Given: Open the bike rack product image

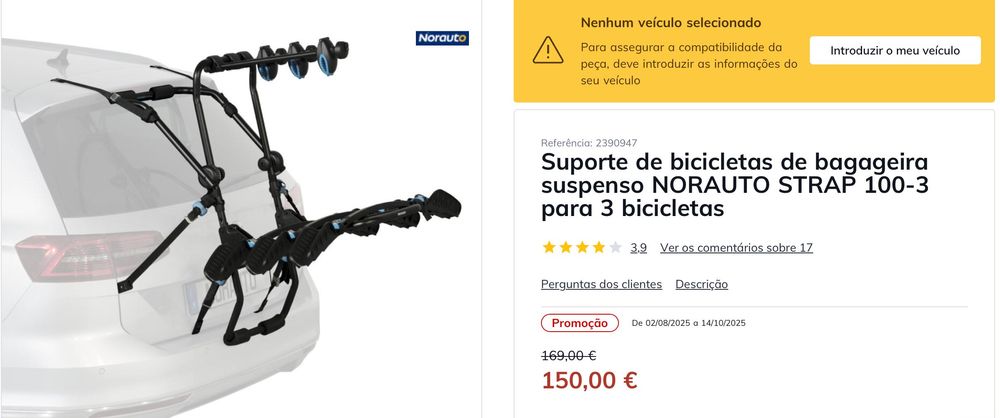Looking at the screenshot, I should pyautogui.click(x=240, y=209).
